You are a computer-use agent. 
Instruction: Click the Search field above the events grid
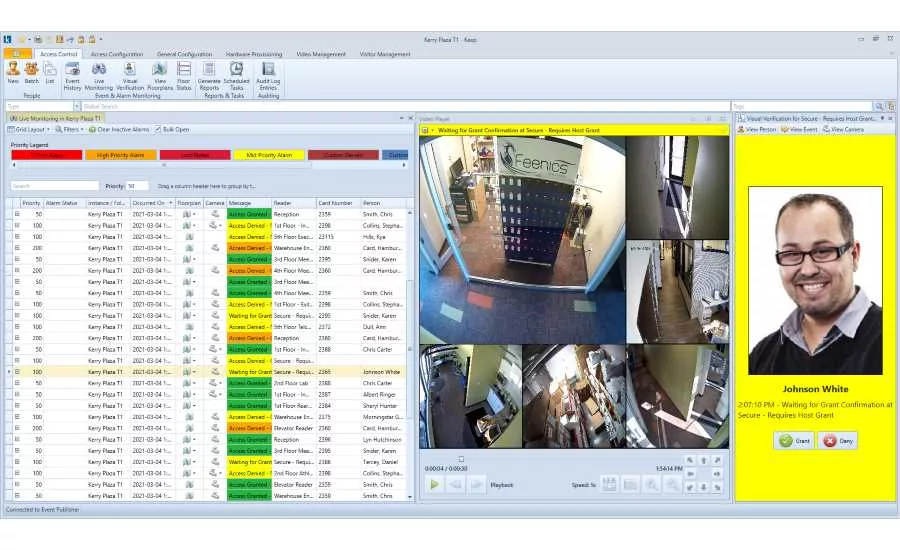(x=55, y=186)
